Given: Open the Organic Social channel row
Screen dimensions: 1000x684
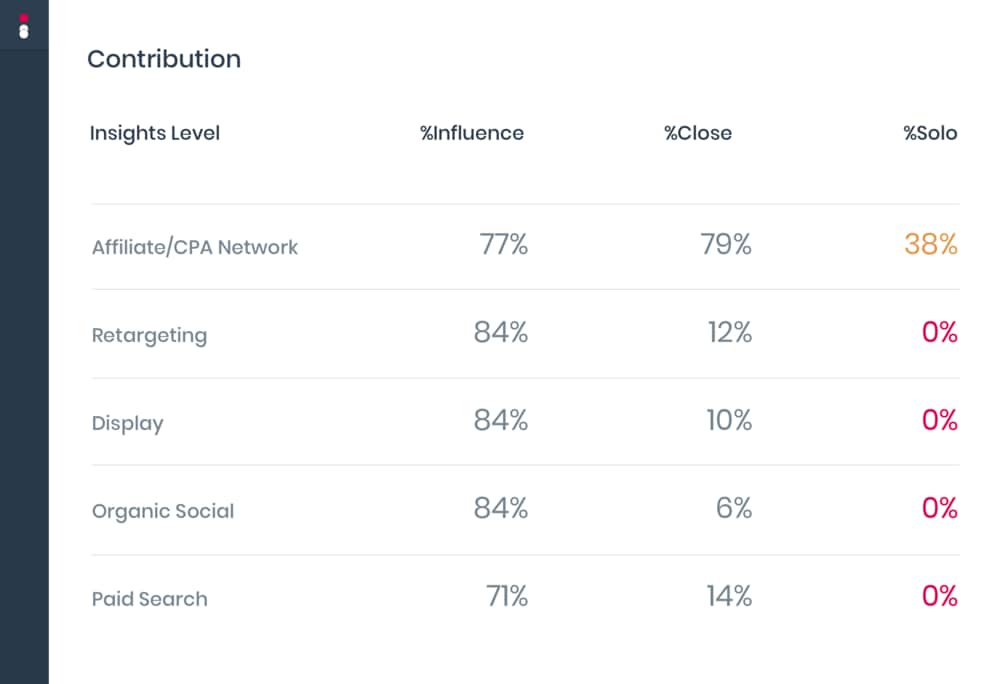Looking at the screenshot, I should 163,511.
